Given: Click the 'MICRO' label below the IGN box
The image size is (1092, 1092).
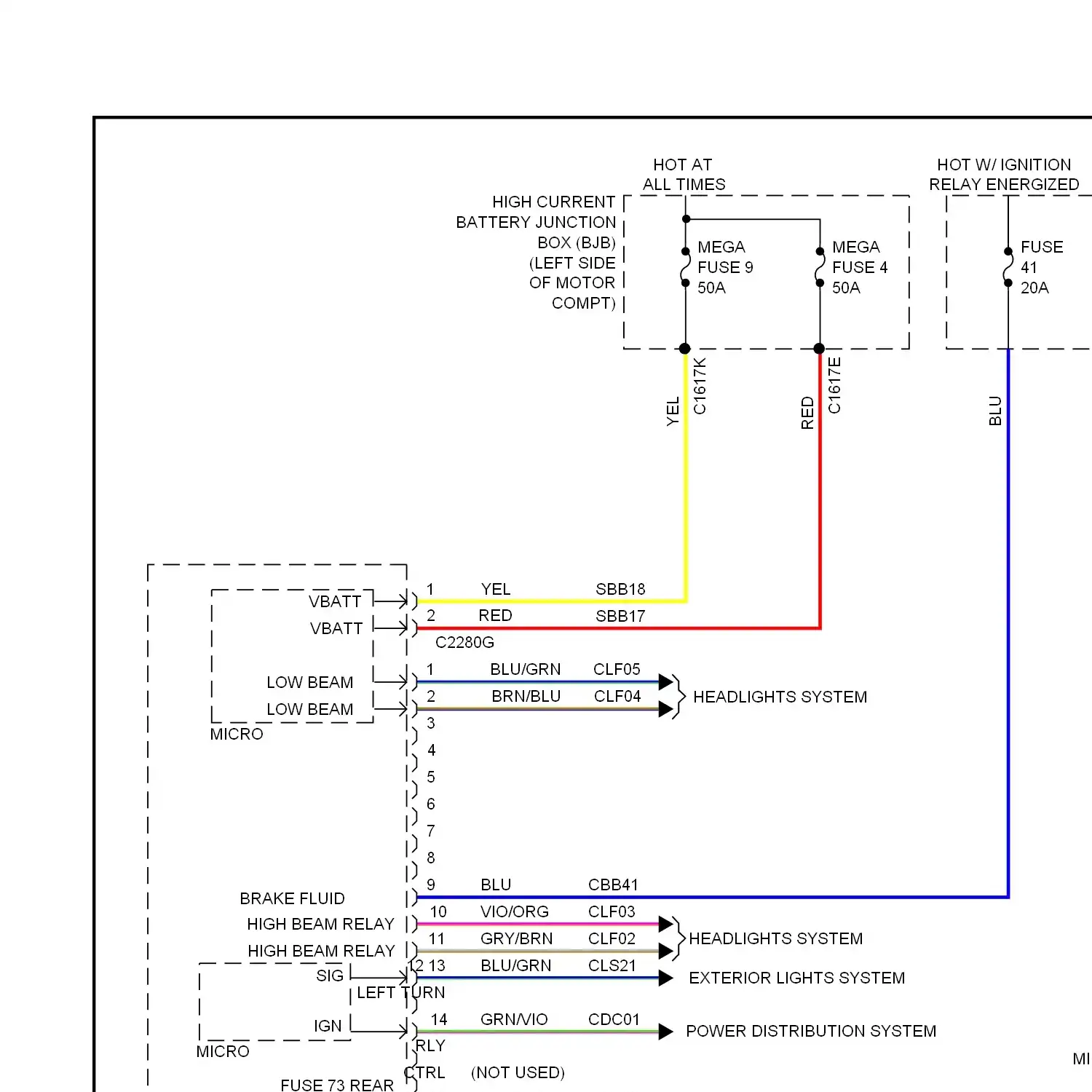Looking at the screenshot, I should (x=223, y=1051).
